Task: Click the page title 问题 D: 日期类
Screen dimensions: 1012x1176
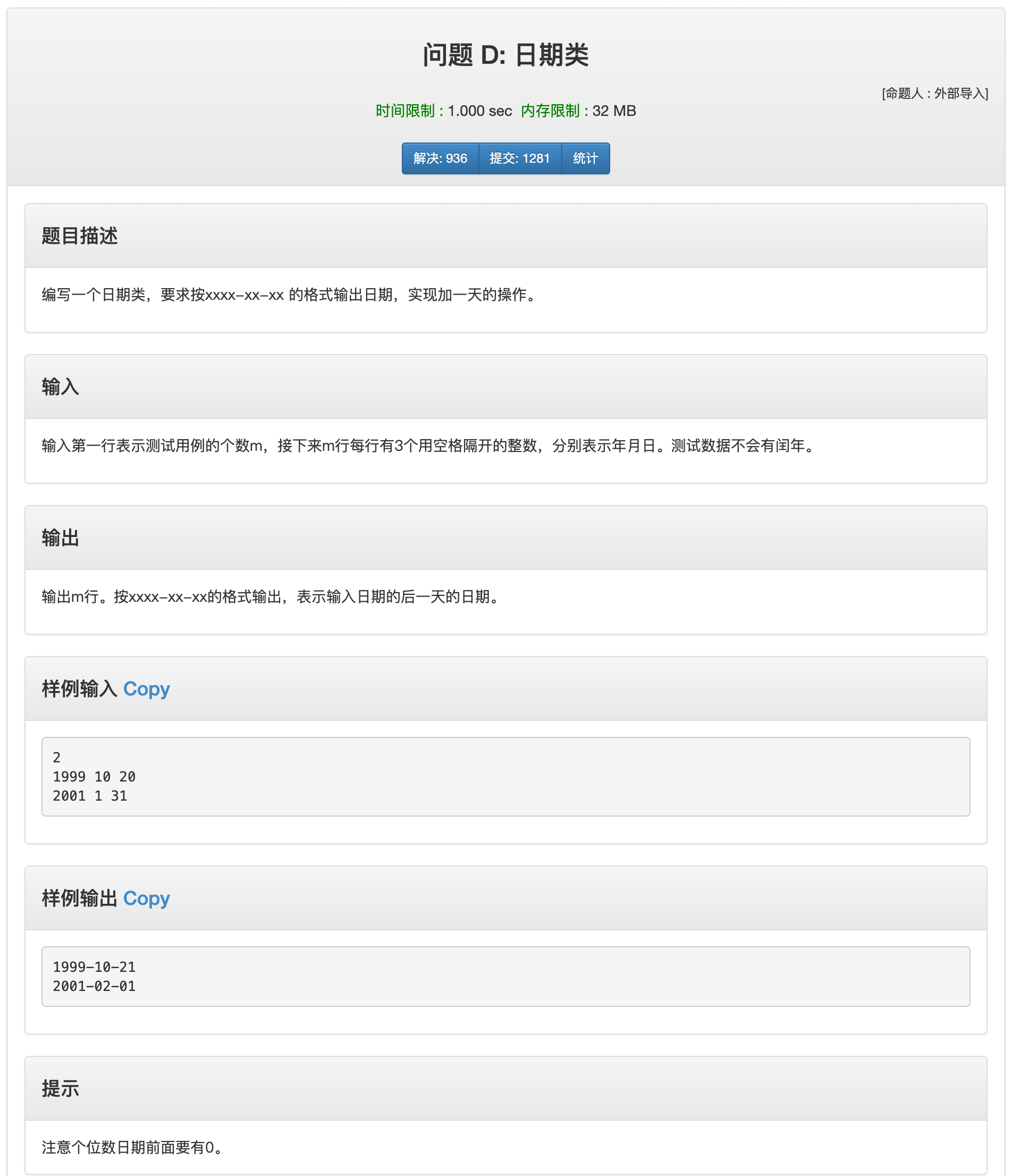Action: (x=505, y=55)
